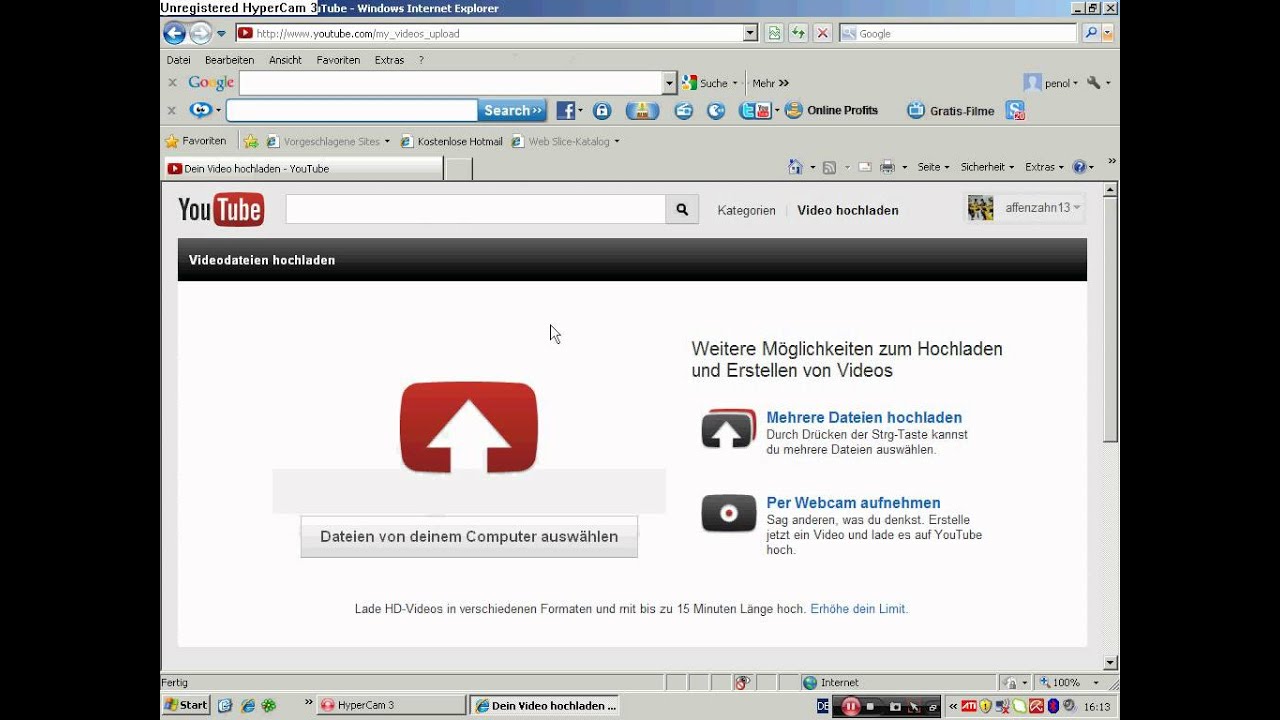Click 'Dateien von deinem Computer auswählen' button
The height and width of the screenshot is (720, 1280).
[469, 537]
